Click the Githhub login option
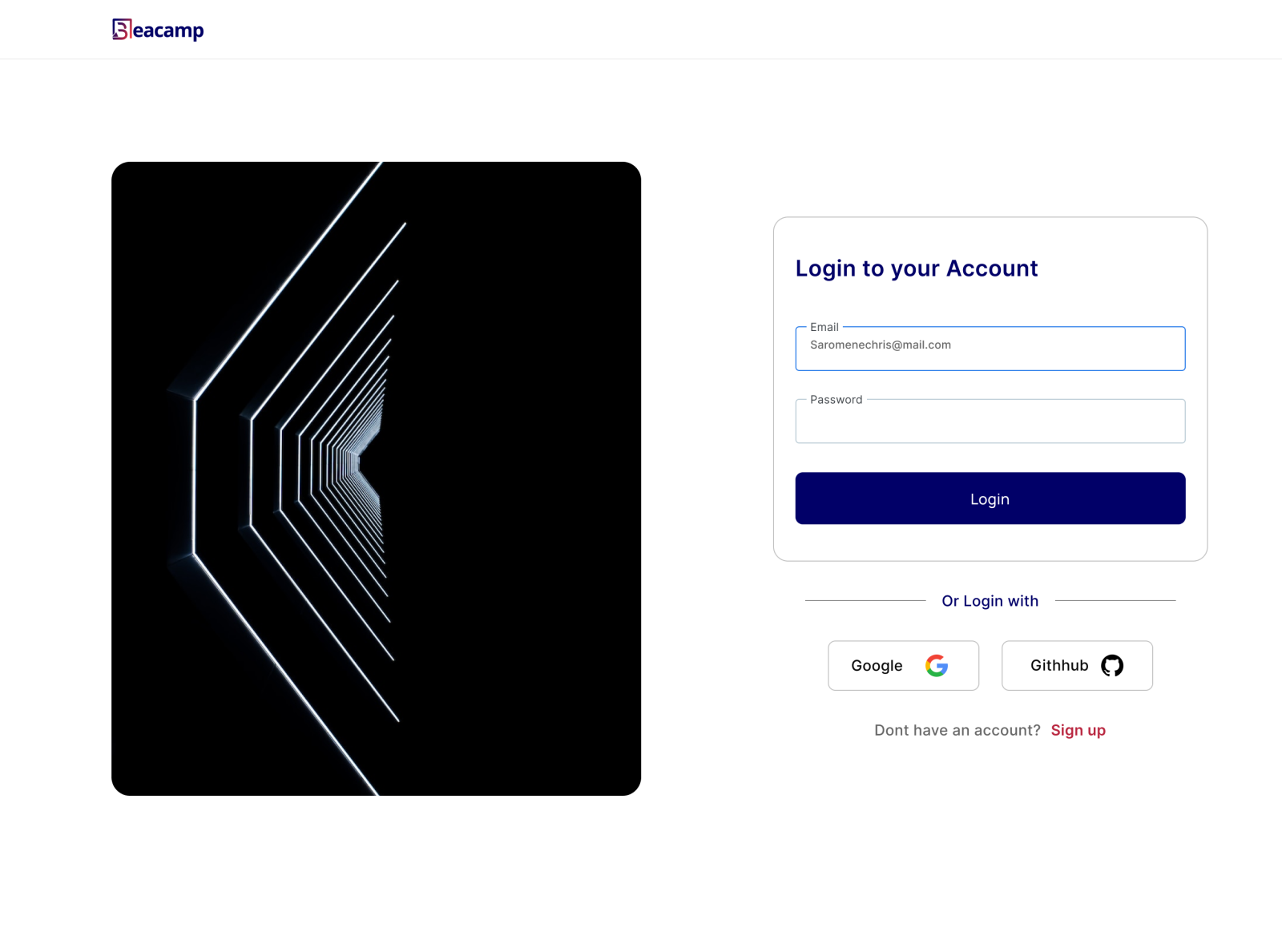Screen dimensions: 1282x952 [1076, 665]
